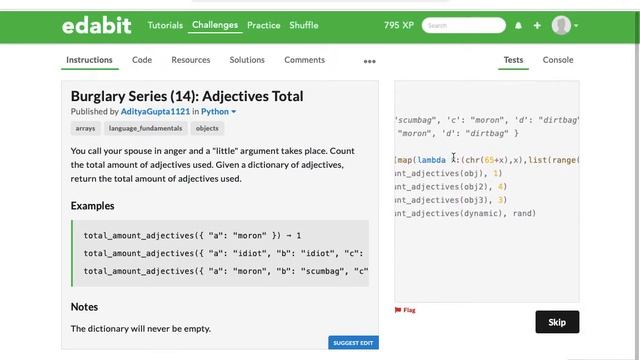The height and width of the screenshot is (360, 640).
Task: Switch to the Resources tab
Action: (191, 60)
